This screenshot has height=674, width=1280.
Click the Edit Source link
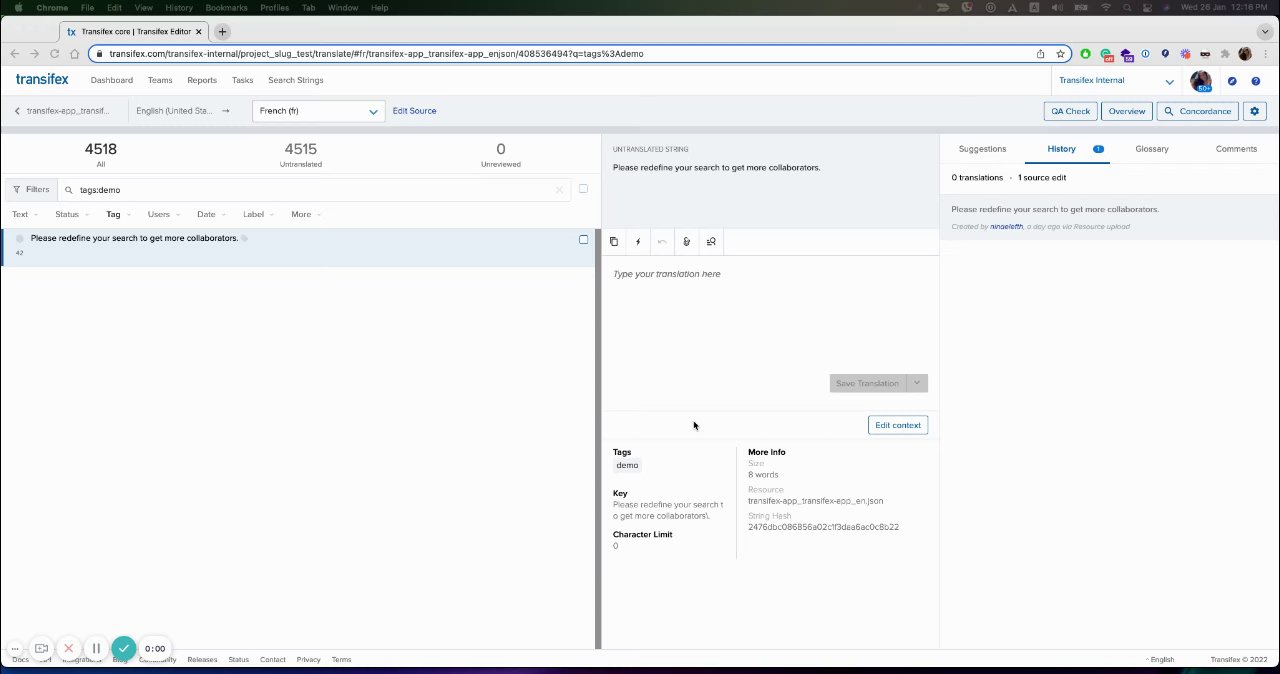[414, 111]
